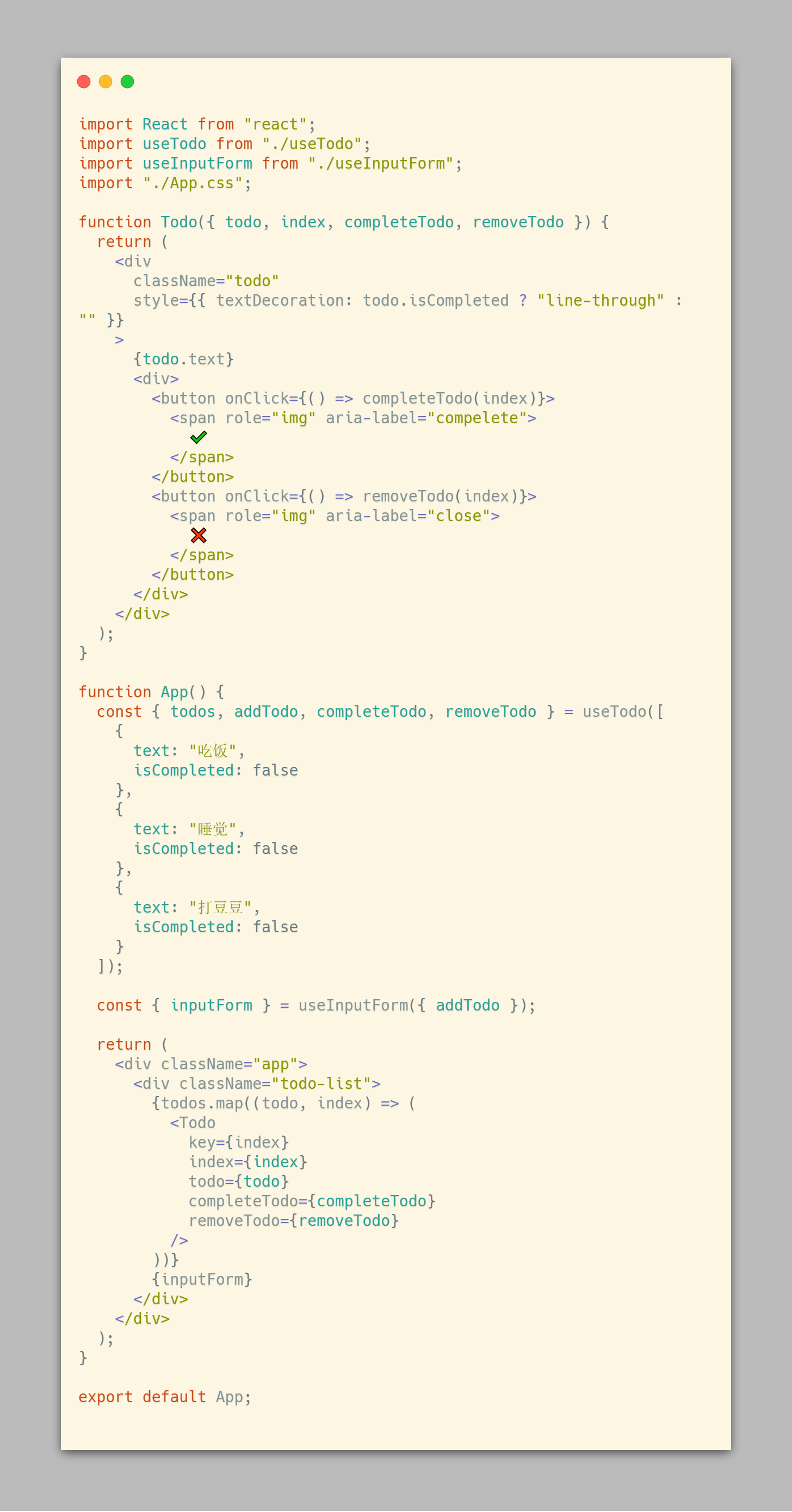Click the todo.isCompleted condition
The height and width of the screenshot is (1512, 792).
436,301
